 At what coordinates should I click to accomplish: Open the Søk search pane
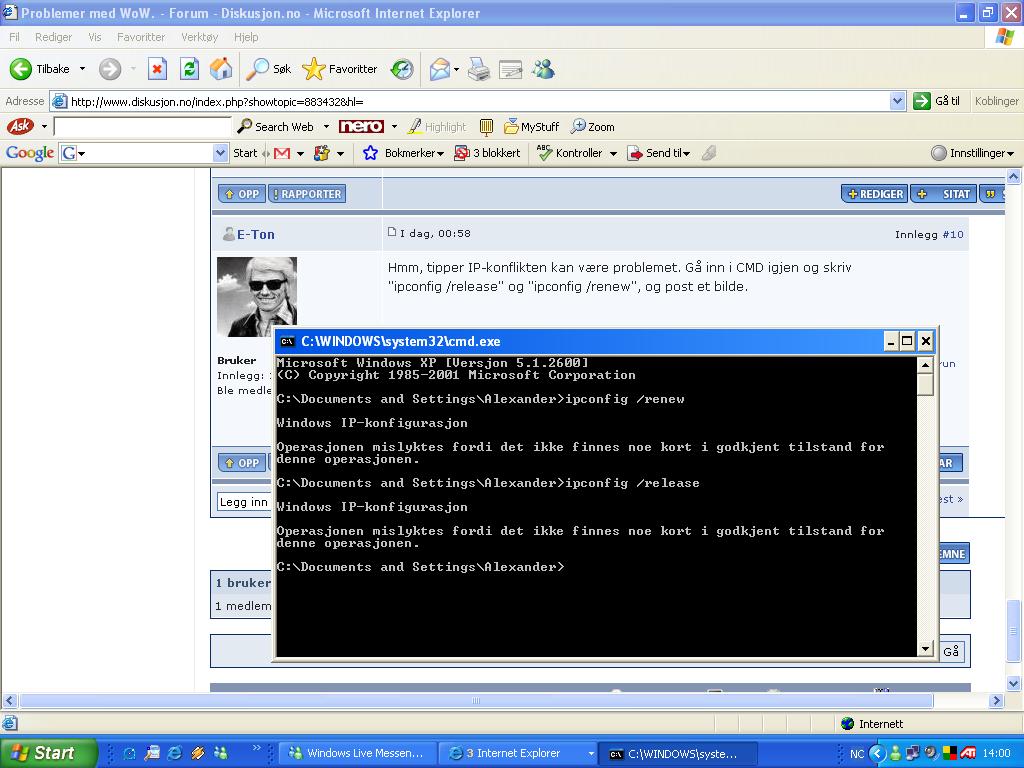(270, 69)
